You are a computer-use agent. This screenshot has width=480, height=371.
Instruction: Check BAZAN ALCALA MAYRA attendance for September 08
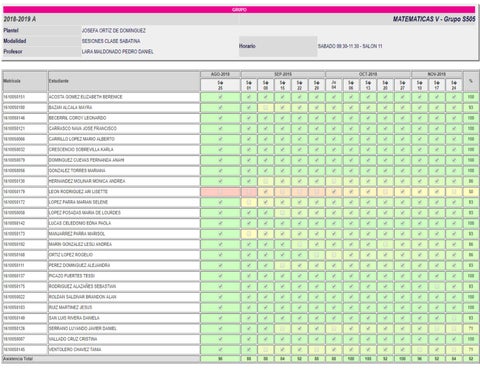point(266,108)
